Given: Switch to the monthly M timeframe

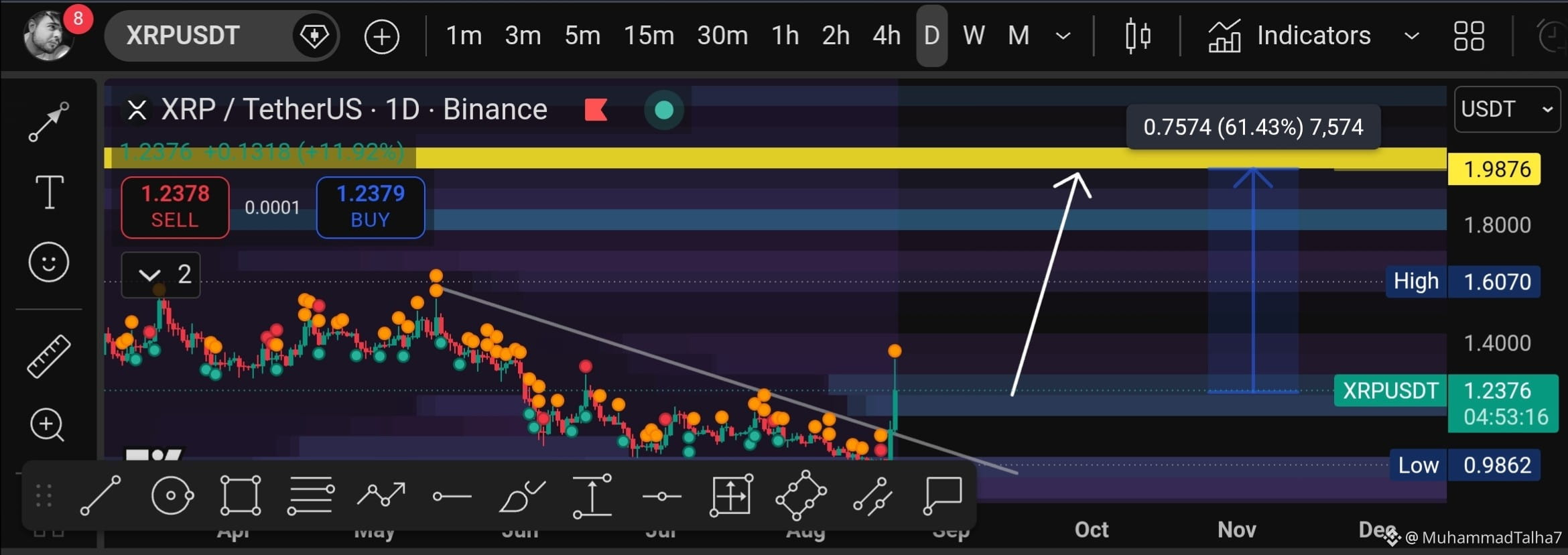Looking at the screenshot, I should click(x=1019, y=36).
